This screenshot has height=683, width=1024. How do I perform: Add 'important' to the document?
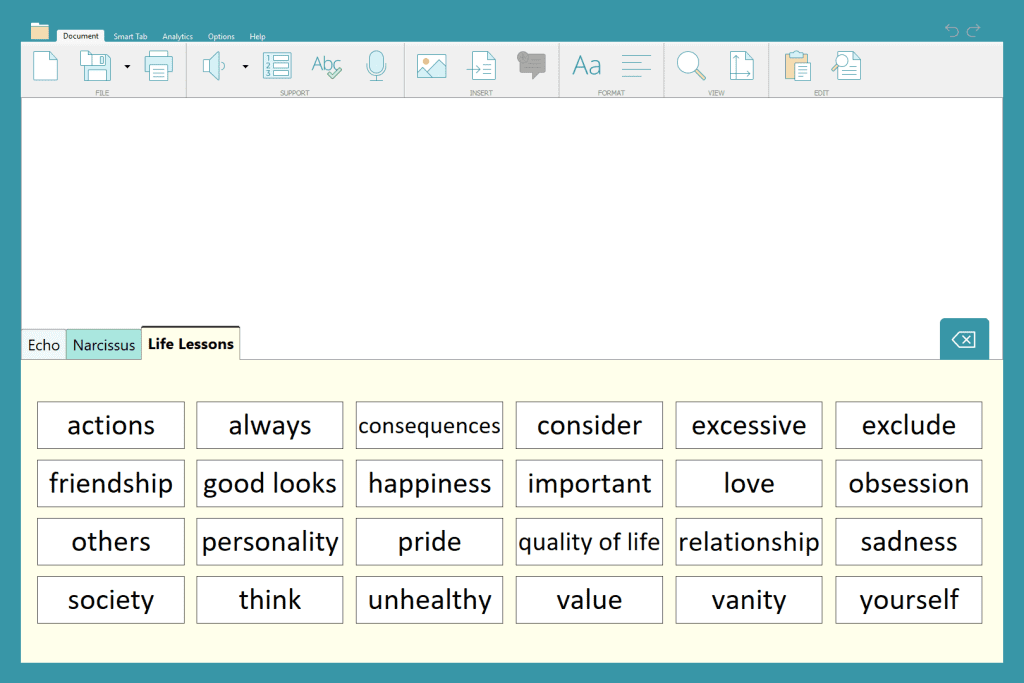tap(589, 483)
